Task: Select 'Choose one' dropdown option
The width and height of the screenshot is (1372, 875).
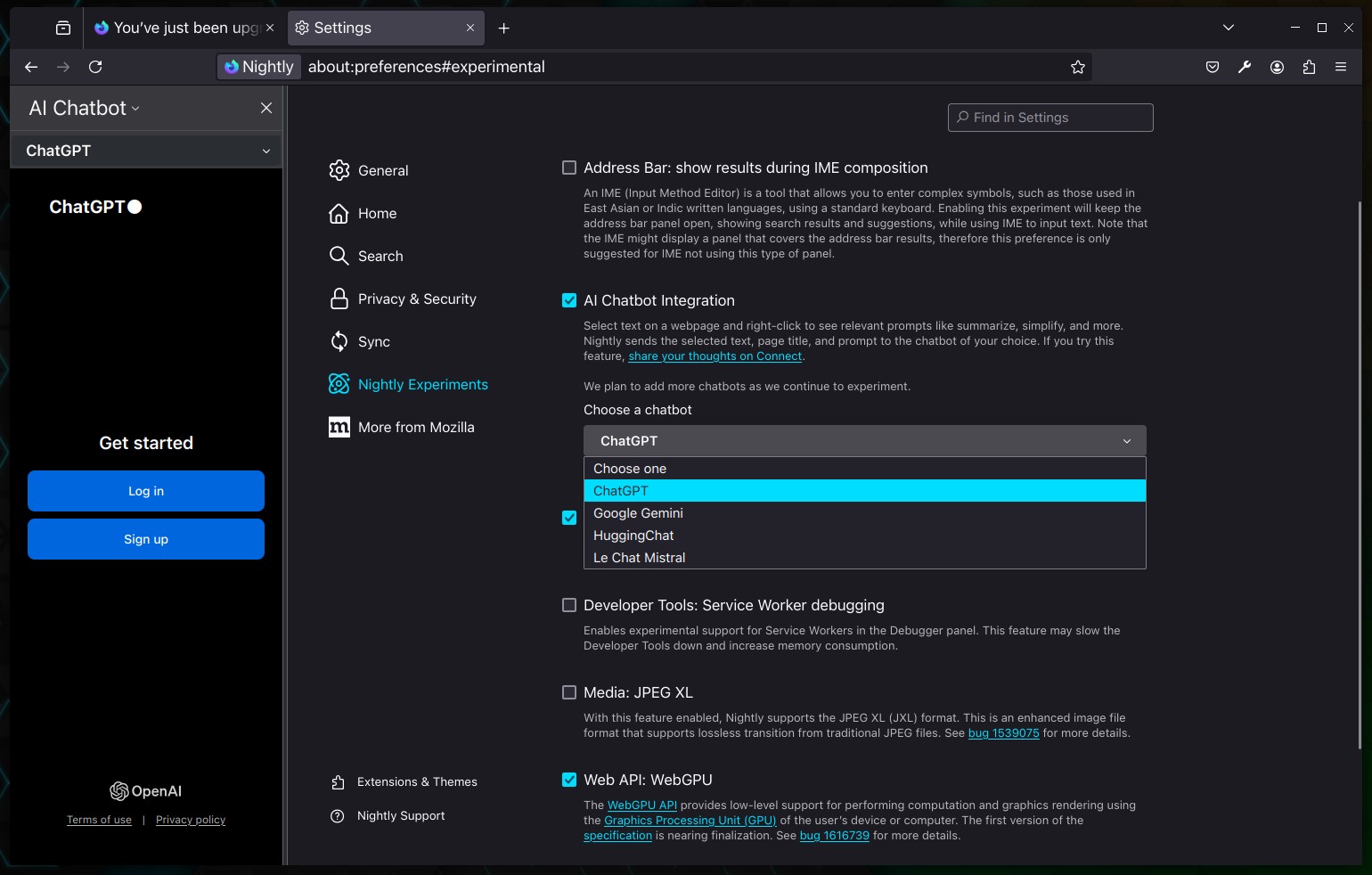Action: 864,469
